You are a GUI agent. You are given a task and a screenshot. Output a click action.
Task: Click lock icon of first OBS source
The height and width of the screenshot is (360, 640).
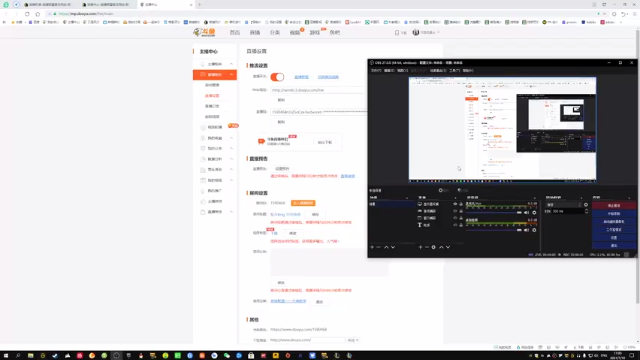[x=461, y=204]
